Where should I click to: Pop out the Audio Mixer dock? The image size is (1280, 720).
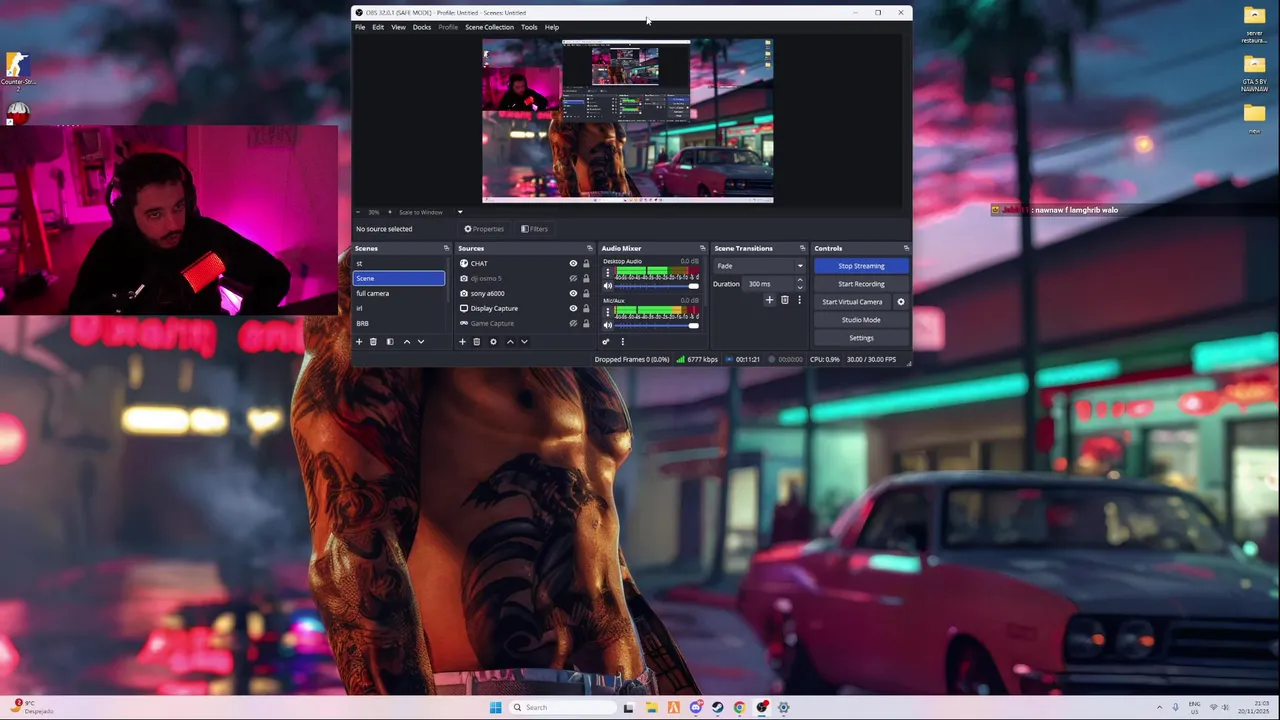(702, 248)
